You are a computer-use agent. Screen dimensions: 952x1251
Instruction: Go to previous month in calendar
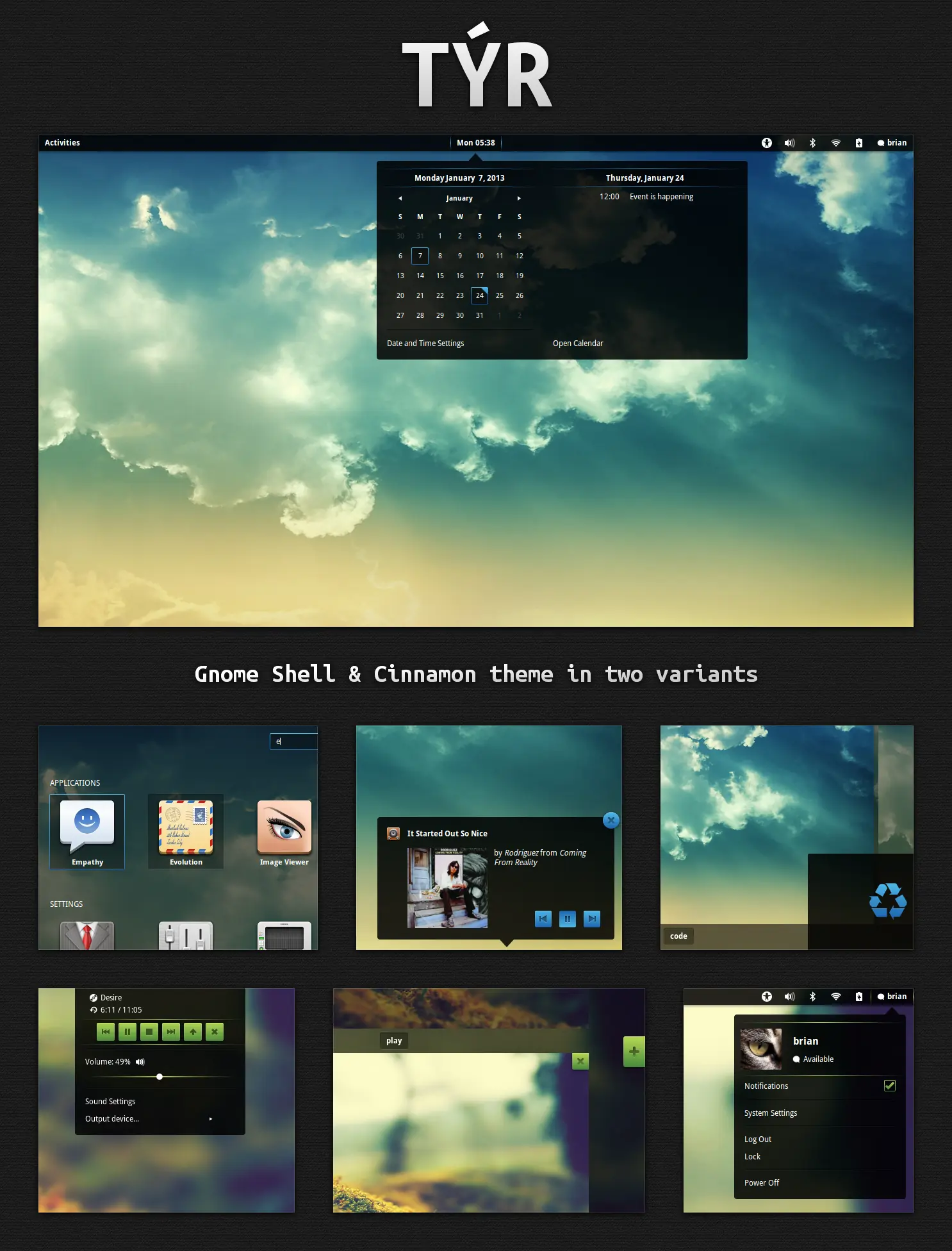[x=400, y=199]
